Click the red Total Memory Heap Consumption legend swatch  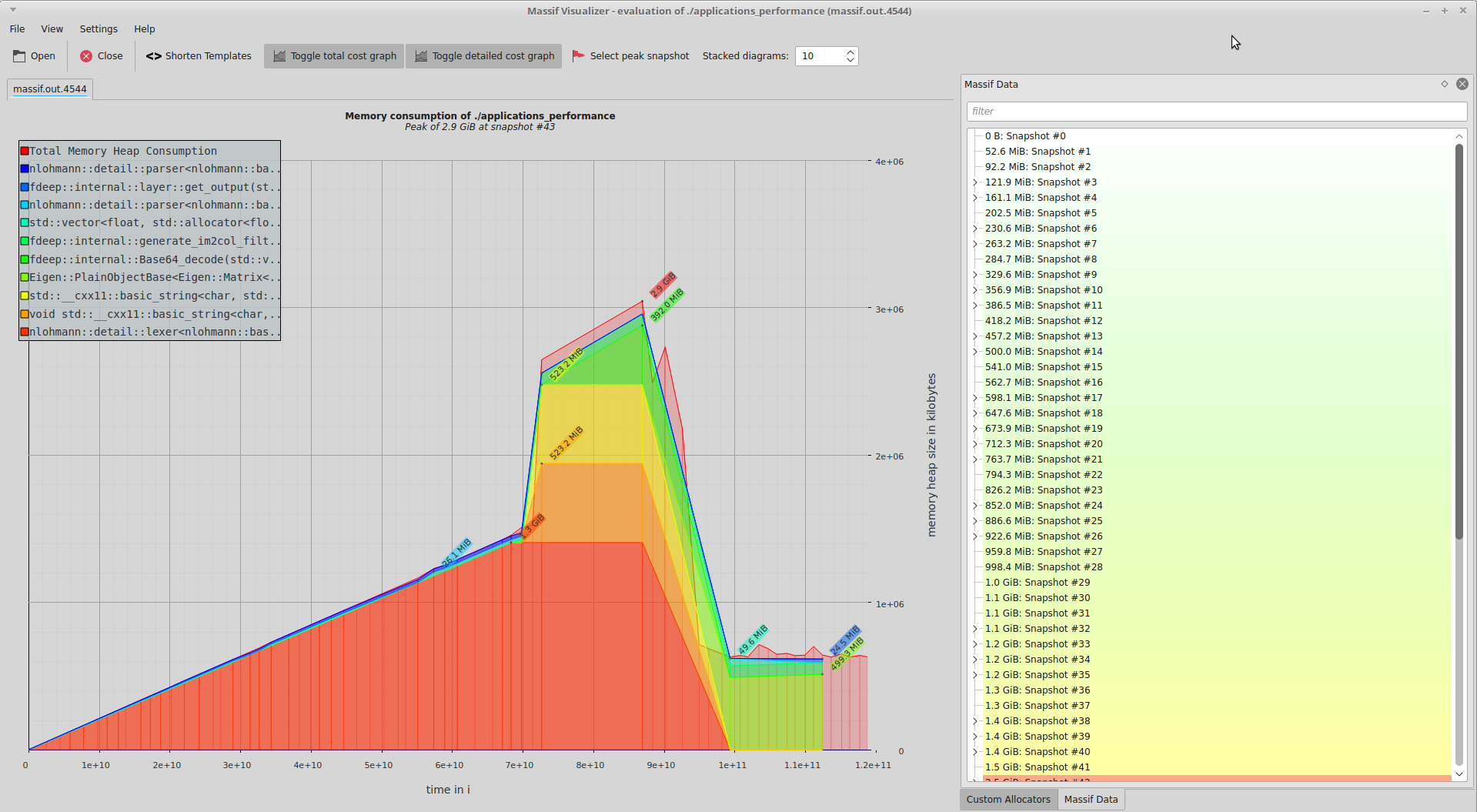pos(25,151)
